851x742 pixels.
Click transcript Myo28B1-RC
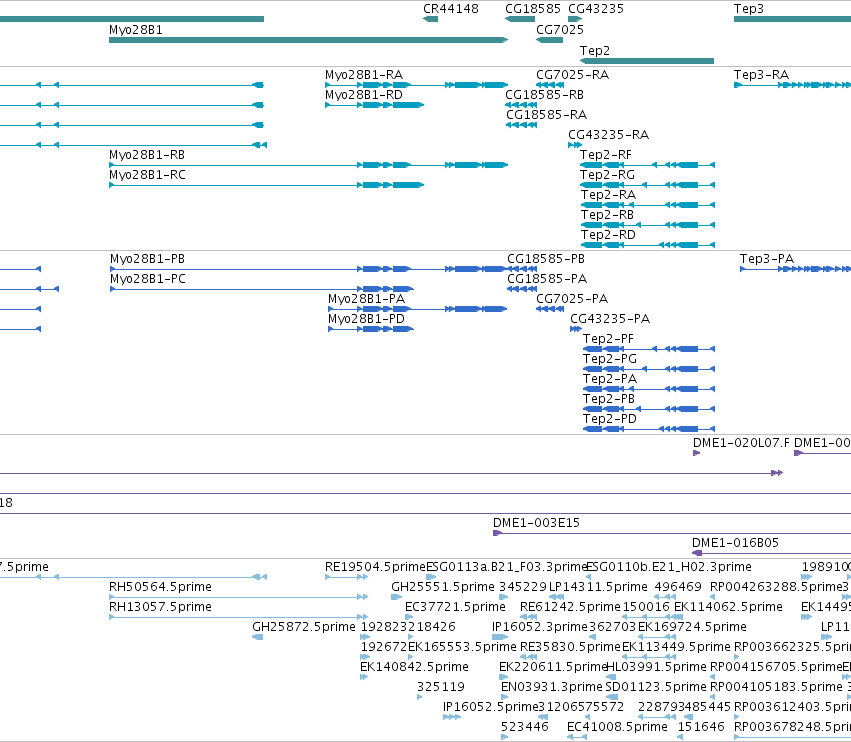[266, 185]
